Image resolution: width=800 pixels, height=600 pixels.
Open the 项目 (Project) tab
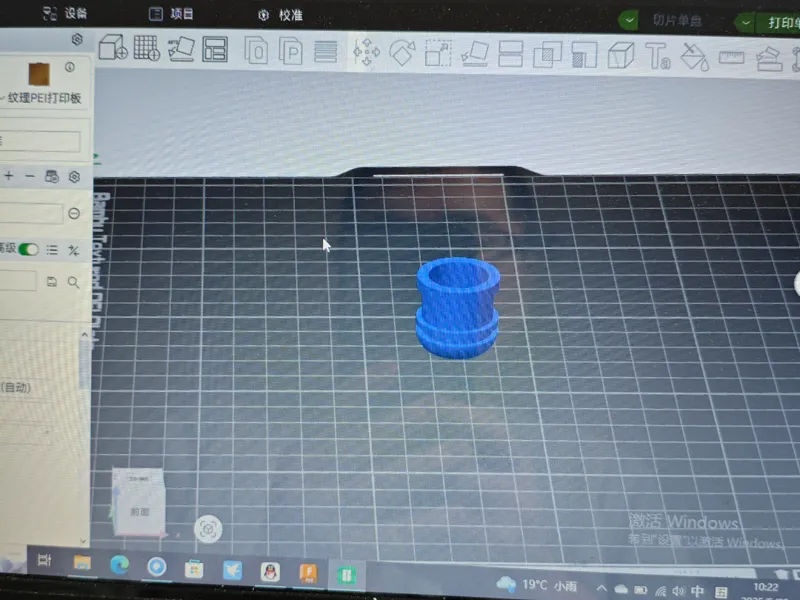171,14
